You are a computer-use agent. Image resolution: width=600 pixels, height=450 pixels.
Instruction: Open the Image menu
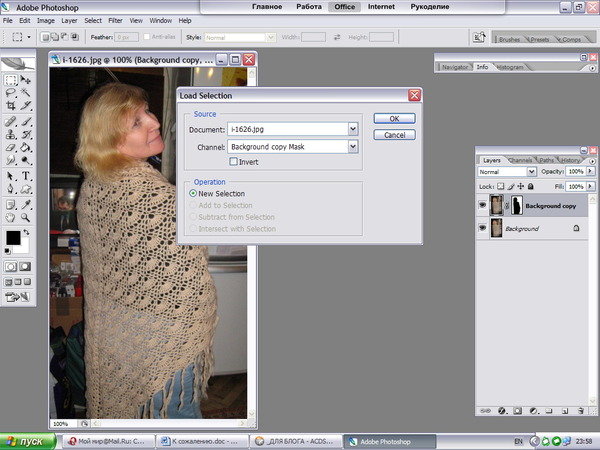coord(46,21)
